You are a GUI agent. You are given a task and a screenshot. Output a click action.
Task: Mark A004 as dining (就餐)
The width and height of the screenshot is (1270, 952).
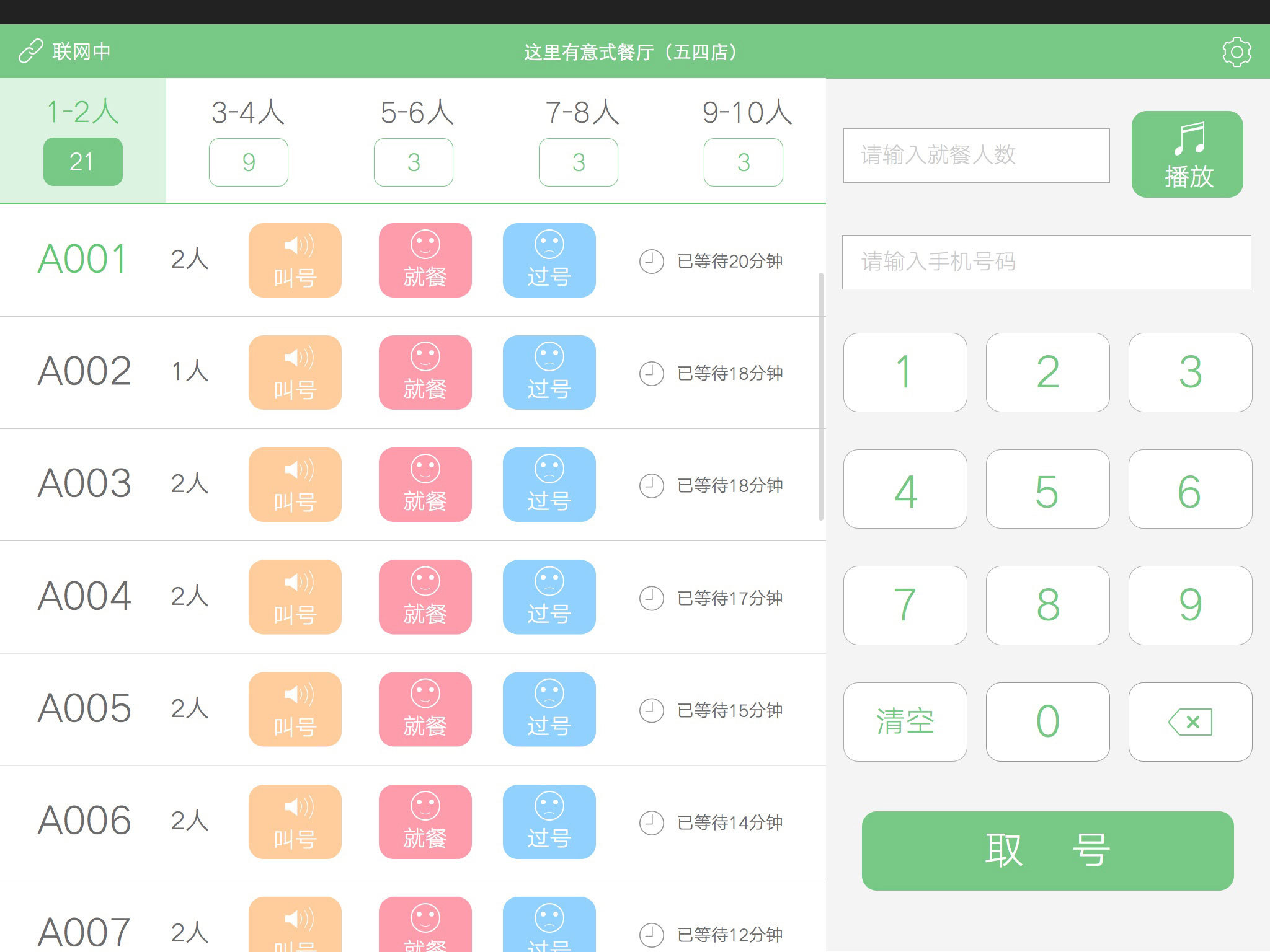point(425,597)
